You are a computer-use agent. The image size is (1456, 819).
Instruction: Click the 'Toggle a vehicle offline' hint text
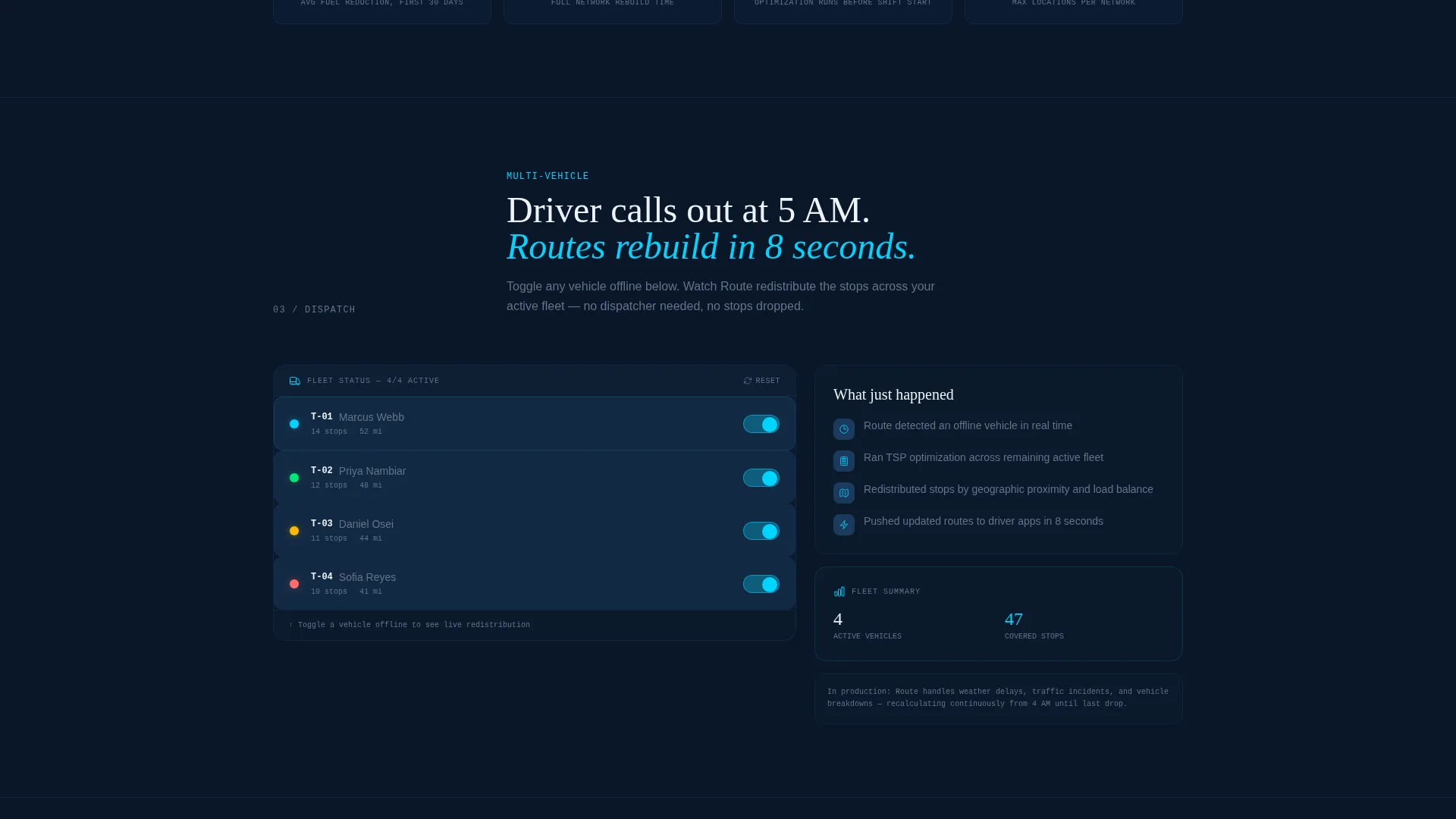pos(409,625)
